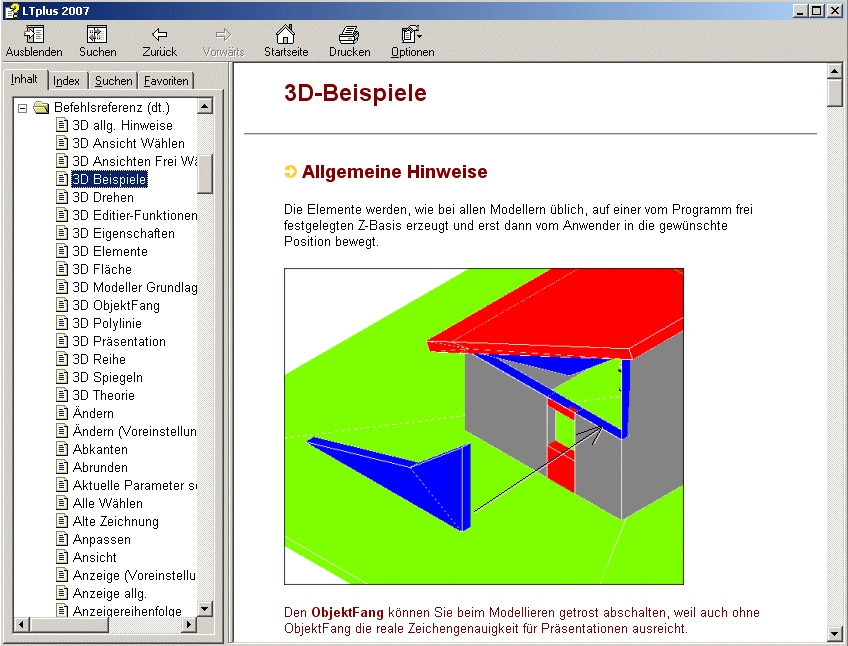
Task: Click the Ausblenden toolbar icon
Action: (34, 35)
